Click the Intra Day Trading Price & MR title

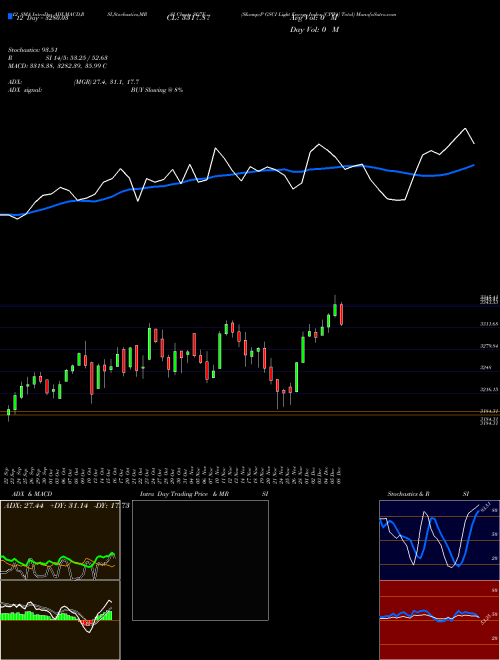[184, 494]
